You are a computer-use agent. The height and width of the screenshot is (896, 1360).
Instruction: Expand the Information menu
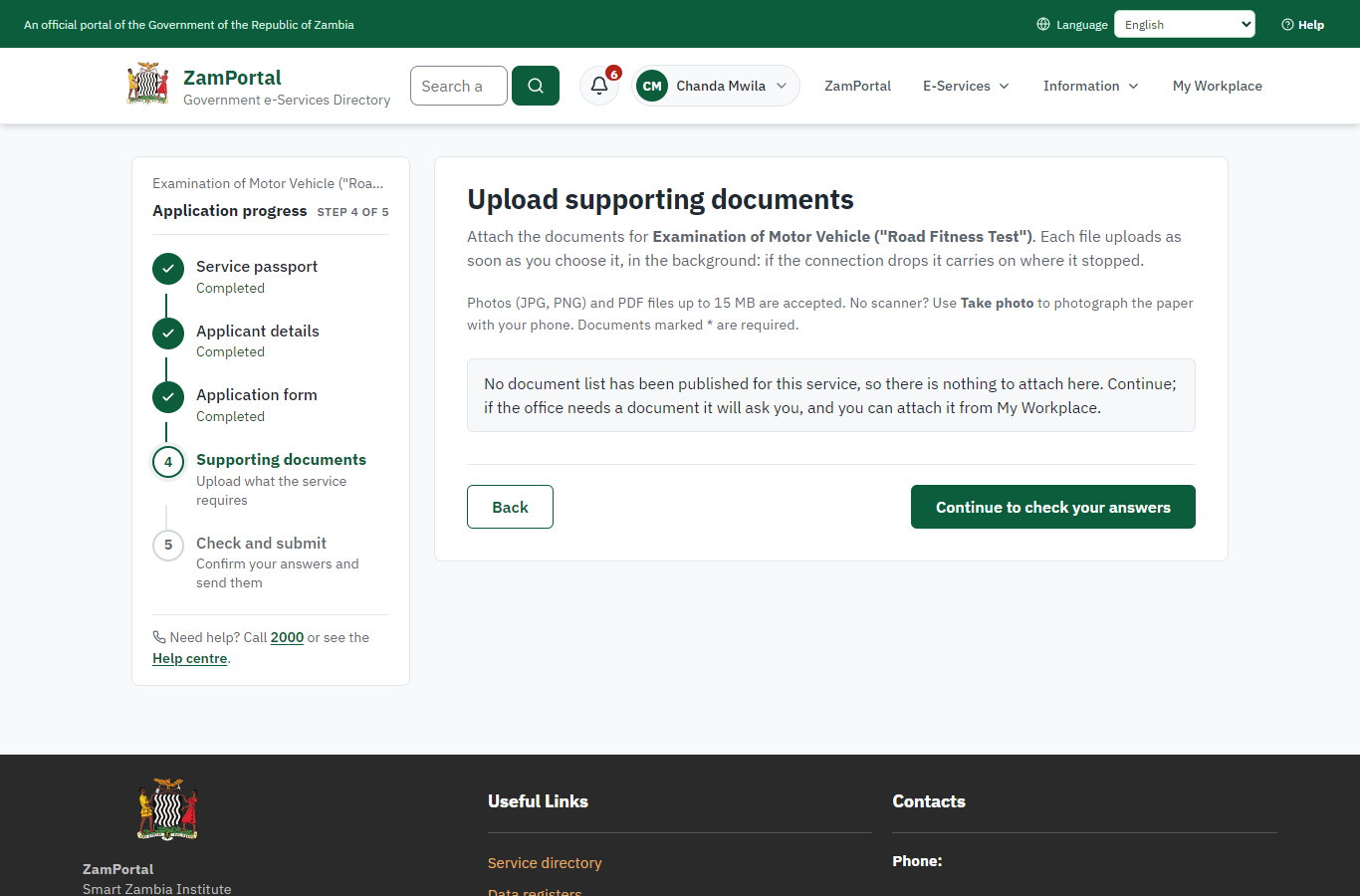point(1091,86)
